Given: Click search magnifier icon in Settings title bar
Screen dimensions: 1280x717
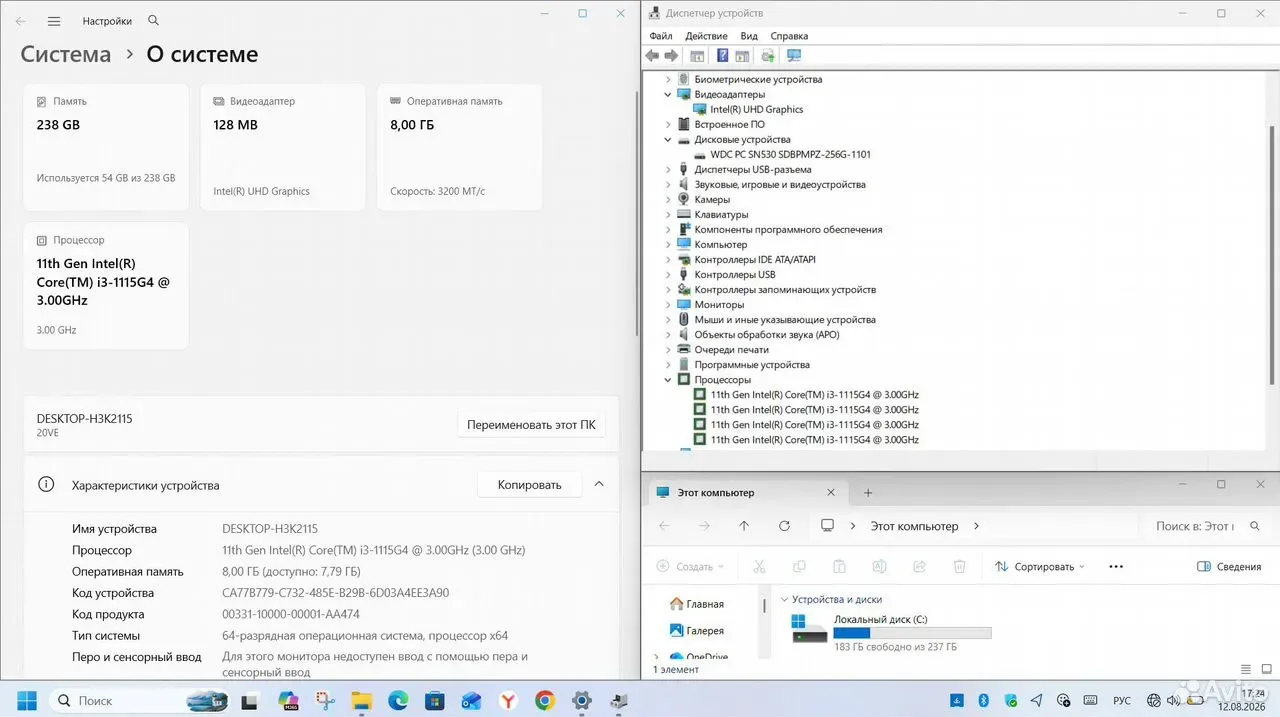Looking at the screenshot, I should click(153, 20).
